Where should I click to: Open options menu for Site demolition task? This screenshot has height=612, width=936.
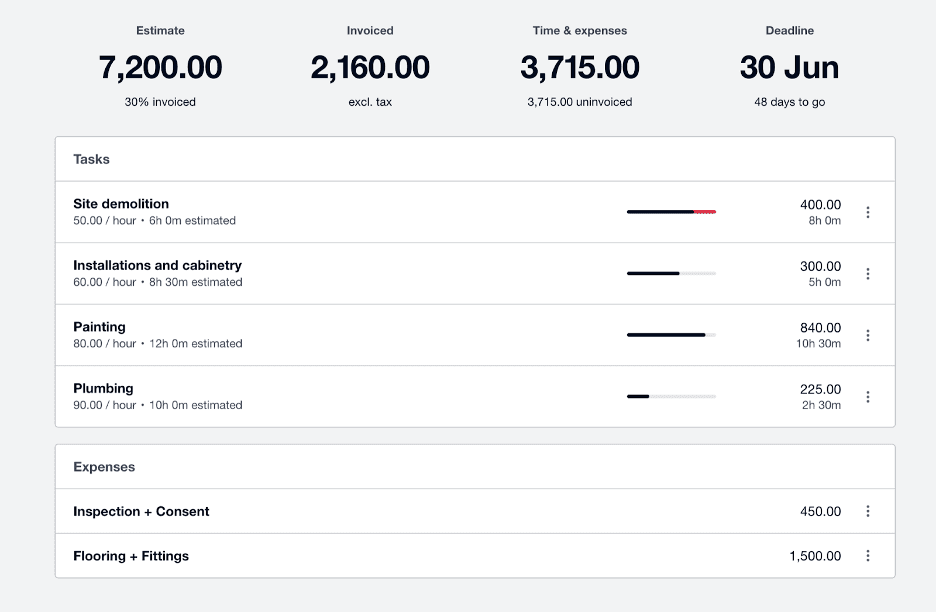click(868, 211)
